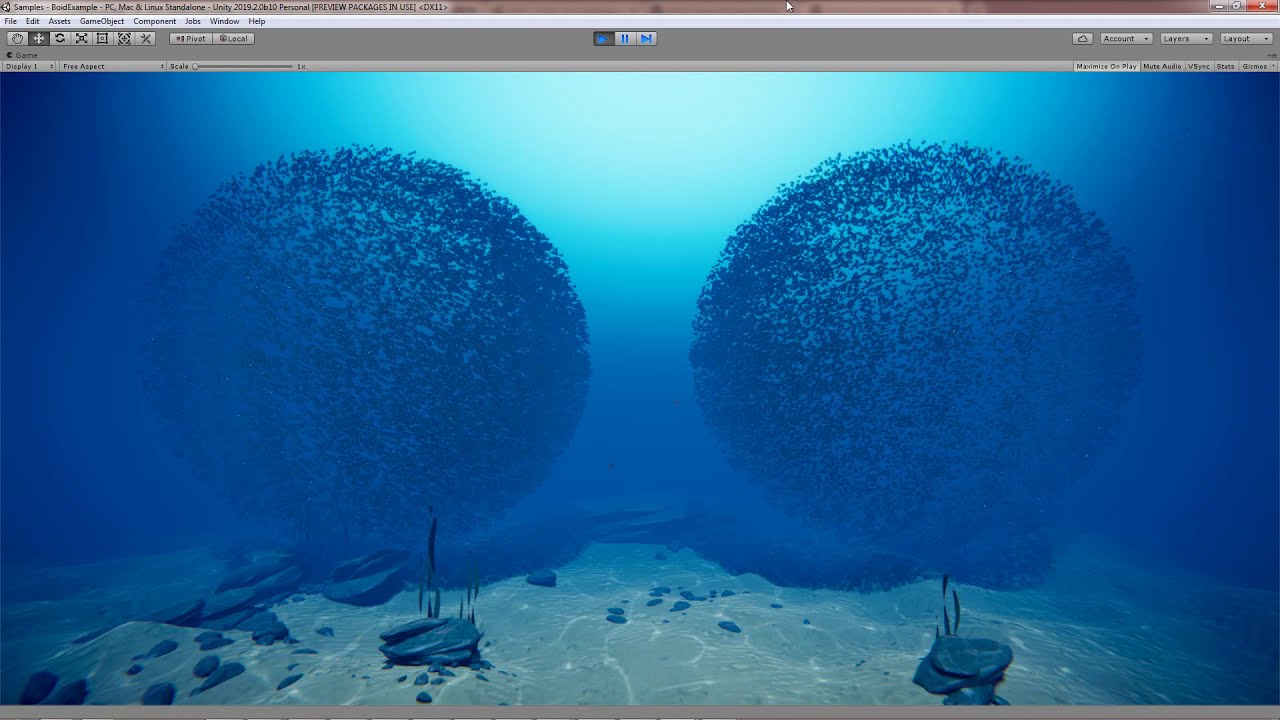Open the Free Aspect dropdown
1280x720 pixels.
click(x=84, y=66)
